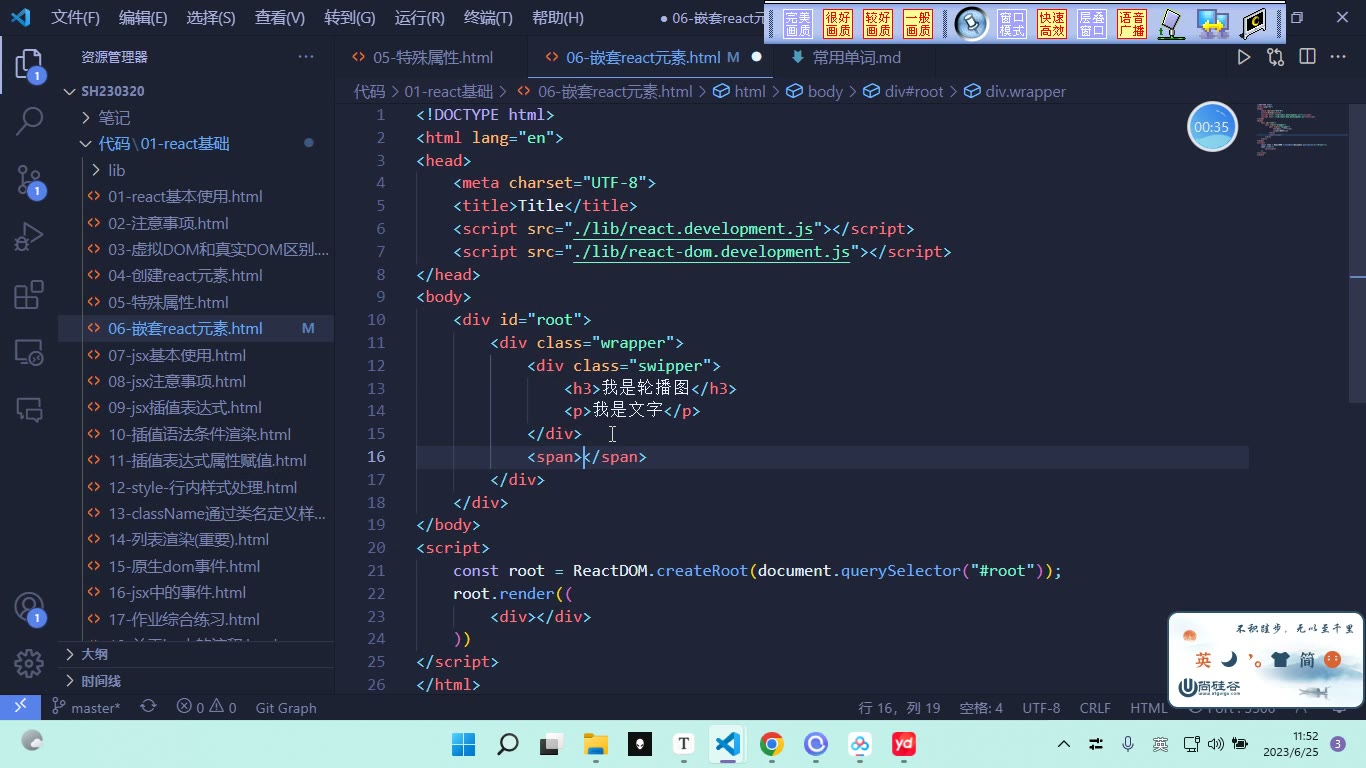Open the Accounts icon in activity bar
This screenshot has height=768, width=1366.
pyautogui.click(x=29, y=608)
